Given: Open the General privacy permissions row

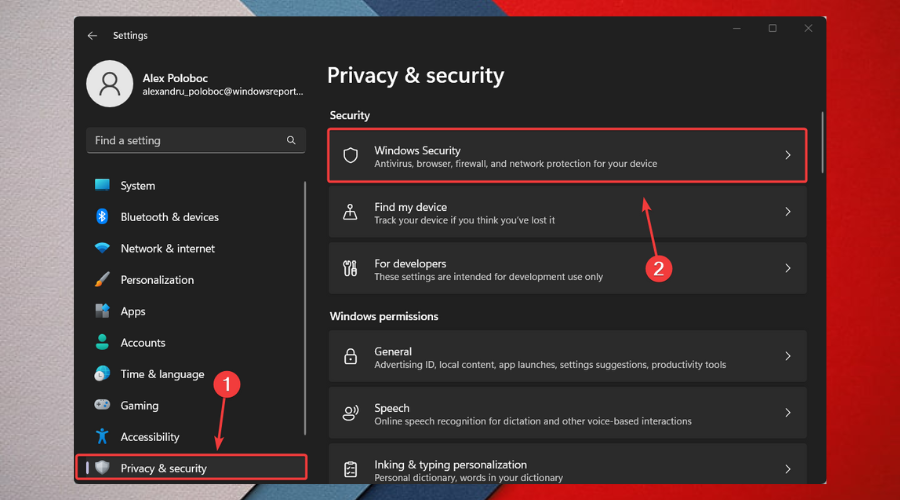Looking at the screenshot, I should [567, 357].
